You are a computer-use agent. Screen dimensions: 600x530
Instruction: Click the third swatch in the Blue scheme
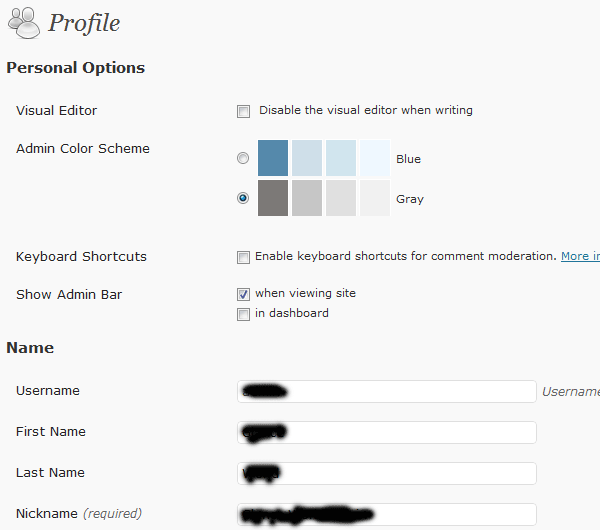(x=341, y=158)
